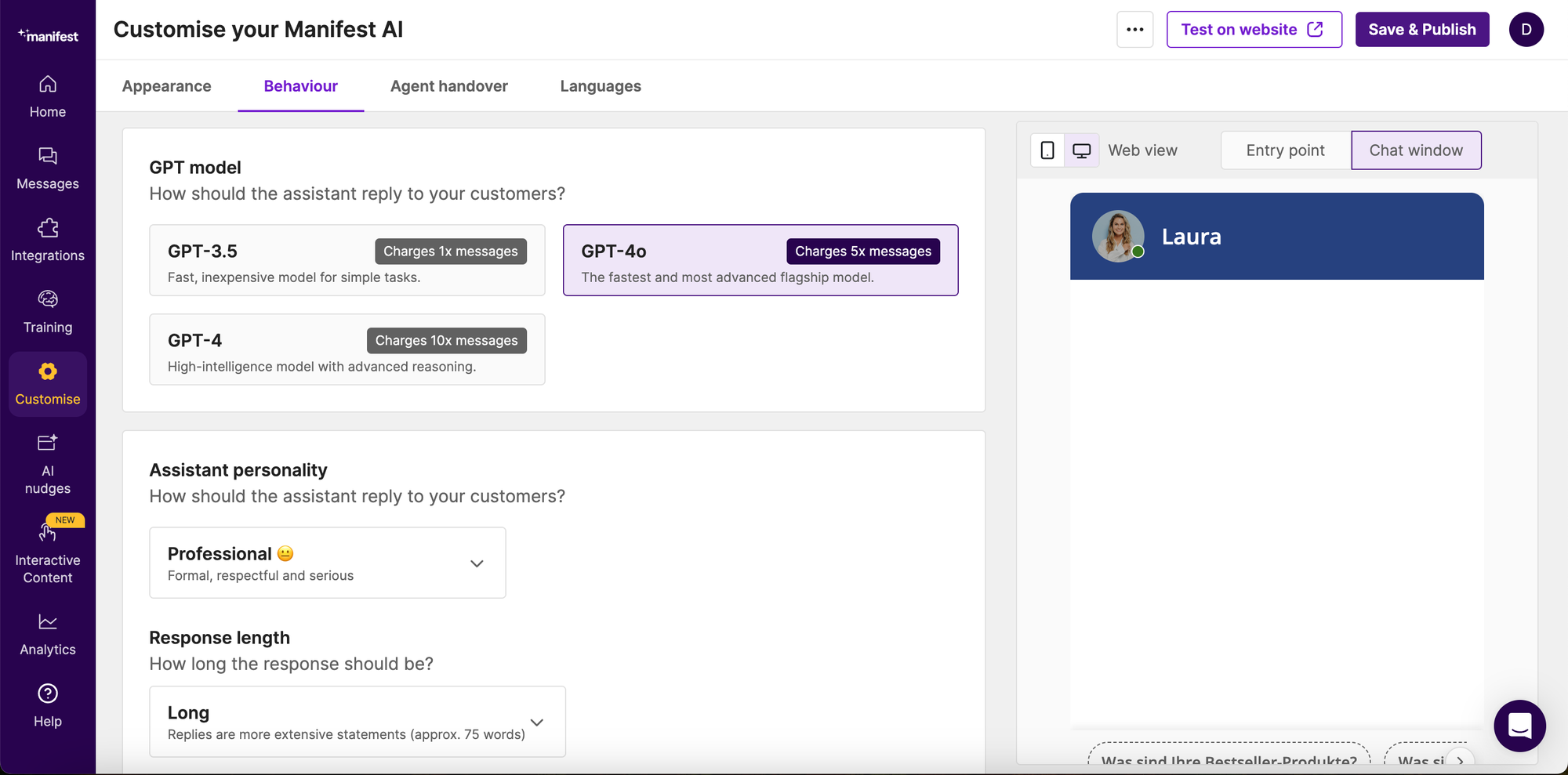Click the manifest logo
Image resolution: width=1568 pixels, height=775 pixels.
pyautogui.click(x=48, y=35)
